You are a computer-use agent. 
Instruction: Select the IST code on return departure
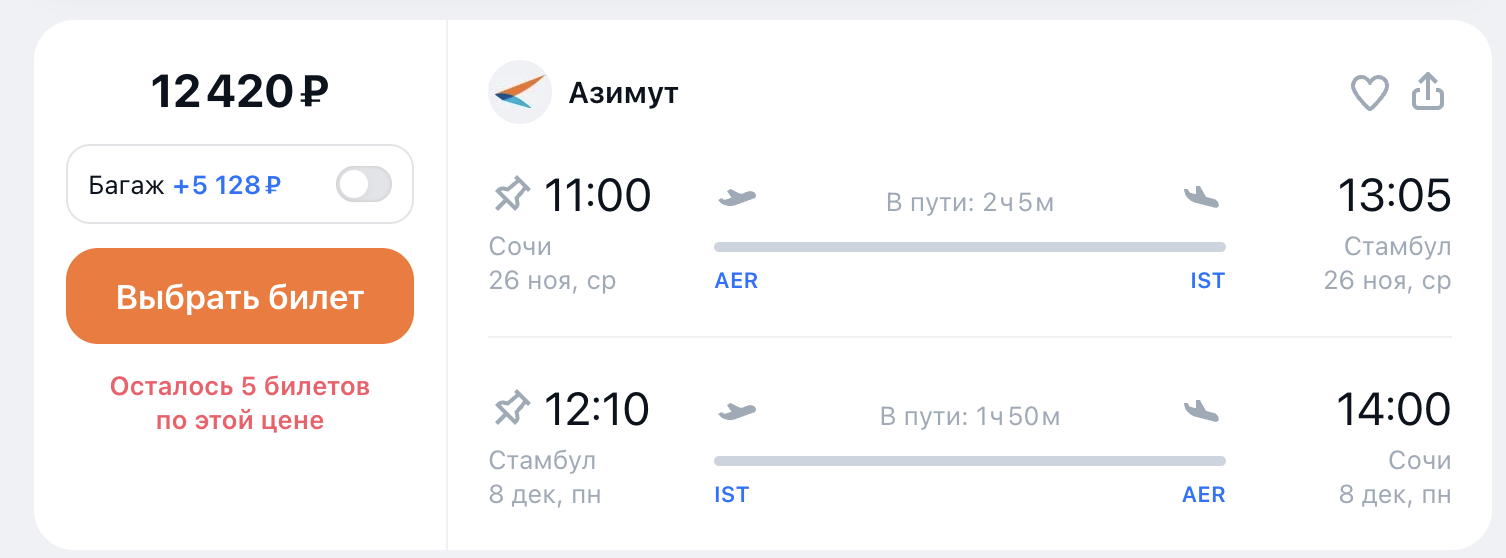pyautogui.click(x=732, y=495)
